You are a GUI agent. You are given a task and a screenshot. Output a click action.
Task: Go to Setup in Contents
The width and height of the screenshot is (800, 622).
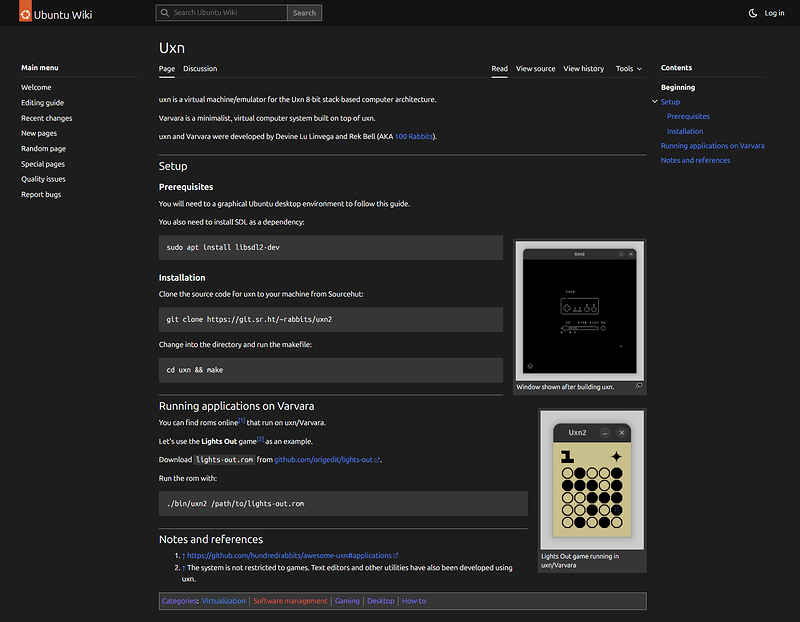(x=670, y=102)
